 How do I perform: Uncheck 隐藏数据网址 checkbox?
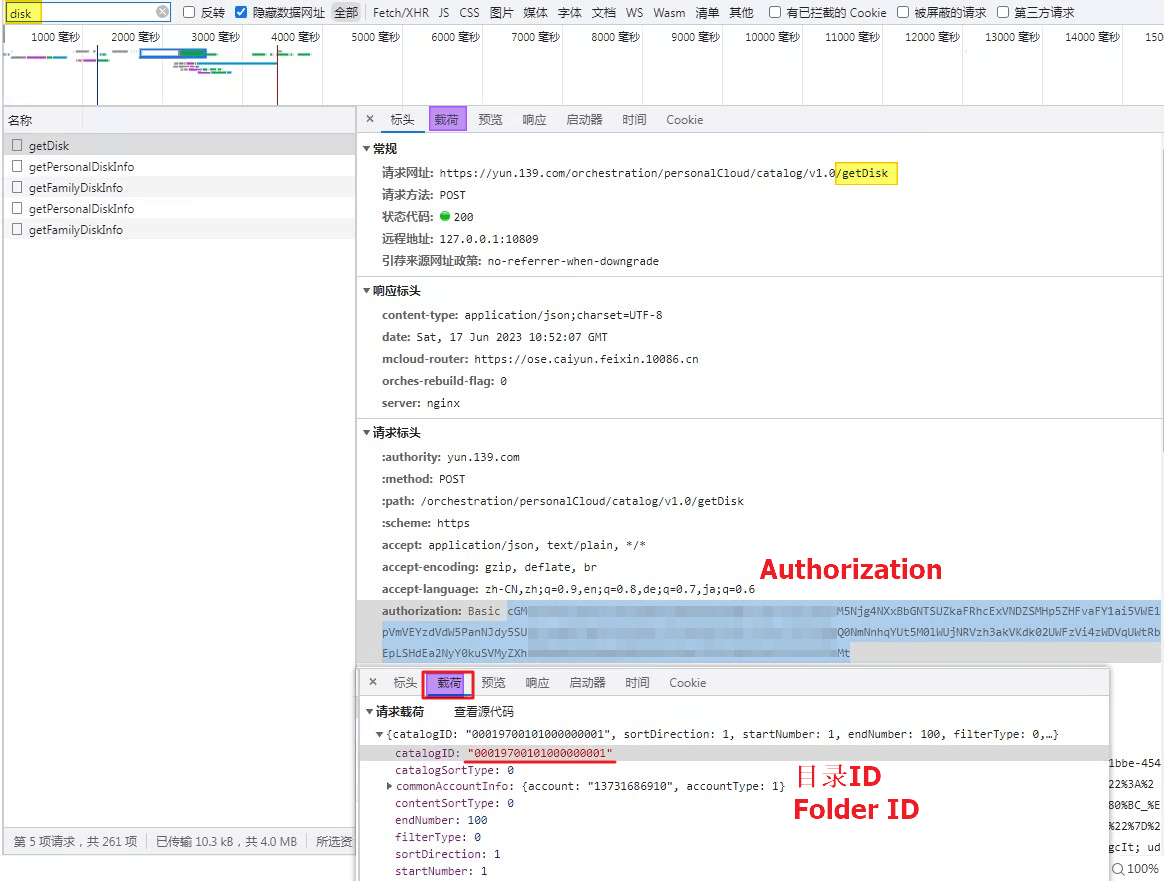241,13
